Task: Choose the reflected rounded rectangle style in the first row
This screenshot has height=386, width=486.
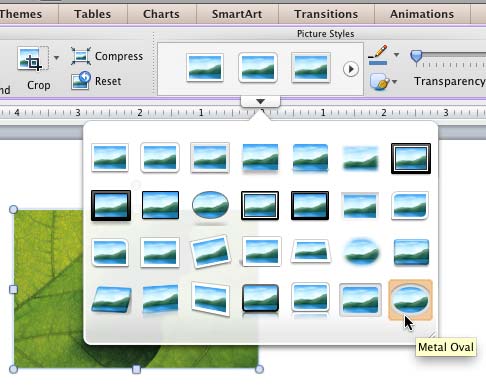Action: tap(310, 158)
